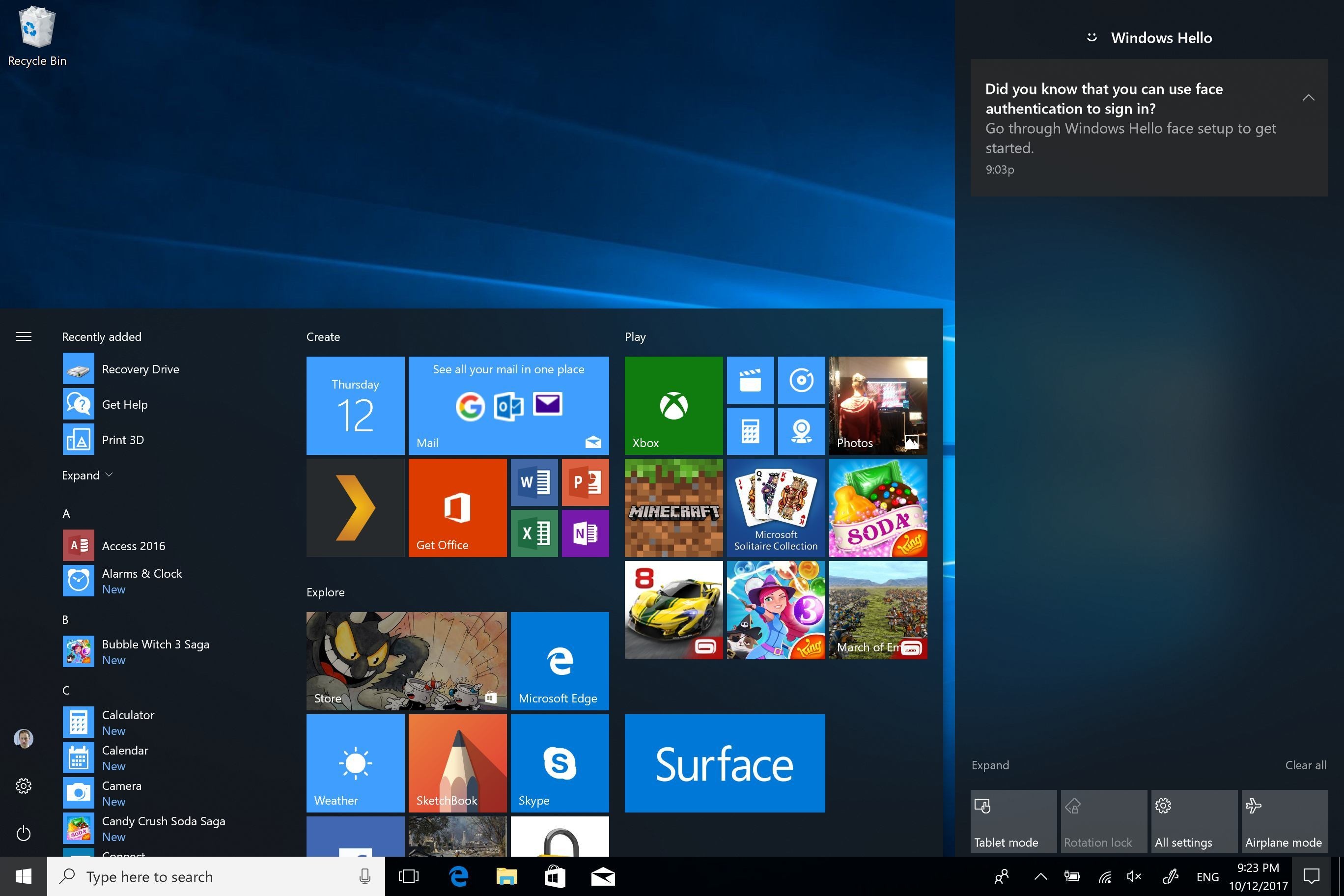Open the Store tile with Cuphead art

coord(406,661)
